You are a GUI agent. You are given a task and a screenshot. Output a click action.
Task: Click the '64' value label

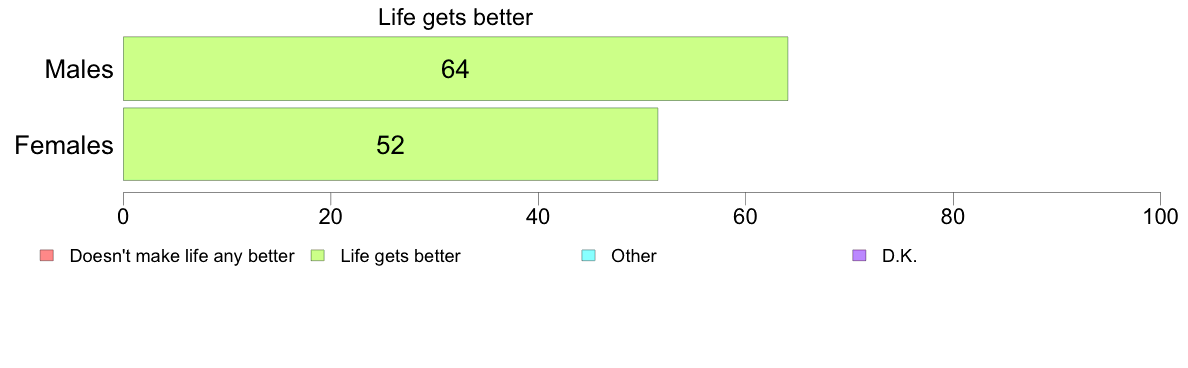tap(455, 70)
